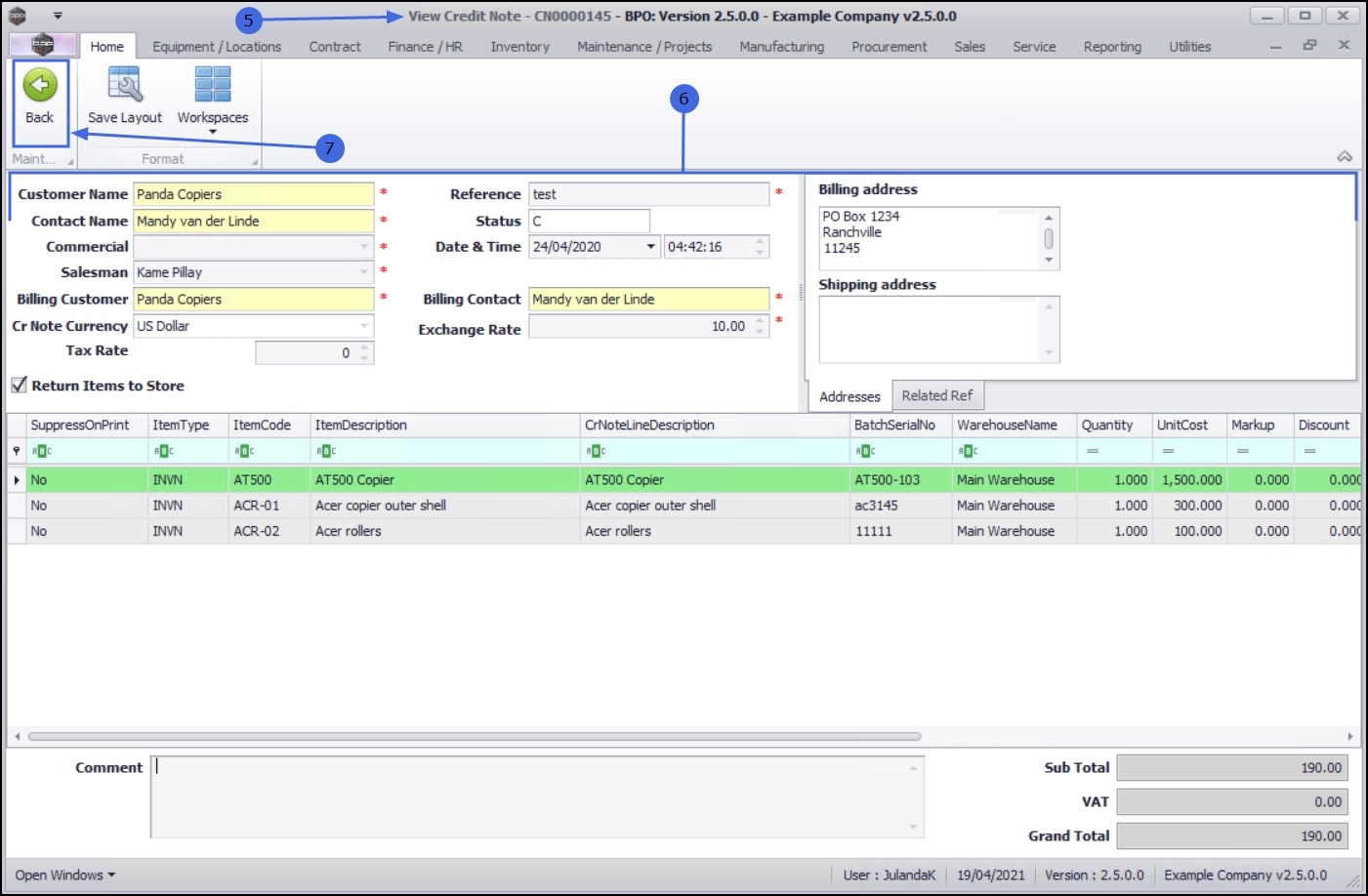Viewport: 1368px width, 896px height.
Task: Sort by the BatchSerialNo column header
Action: [900, 426]
